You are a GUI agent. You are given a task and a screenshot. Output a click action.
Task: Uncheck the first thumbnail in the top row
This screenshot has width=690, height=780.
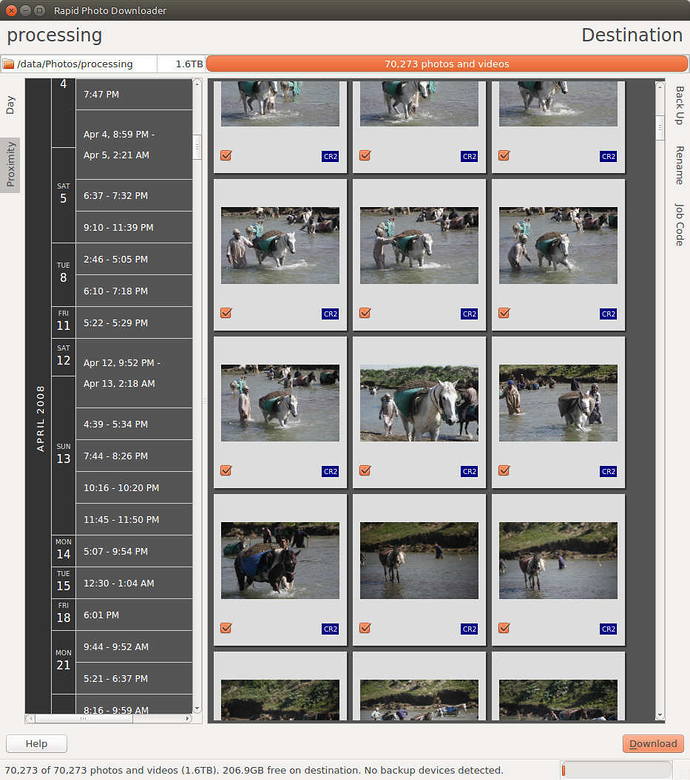tap(226, 155)
